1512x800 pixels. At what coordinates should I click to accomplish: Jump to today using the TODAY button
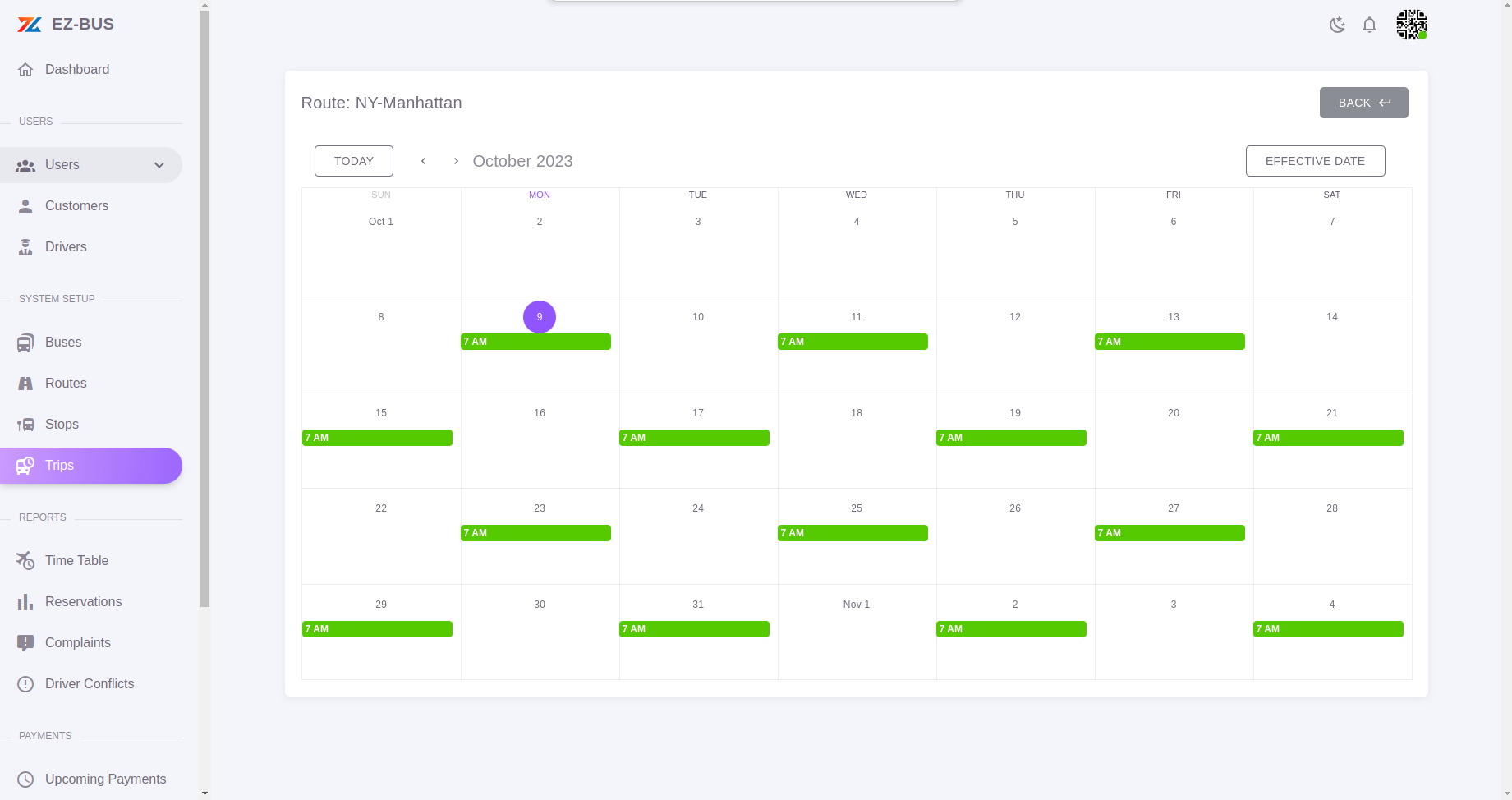click(353, 161)
